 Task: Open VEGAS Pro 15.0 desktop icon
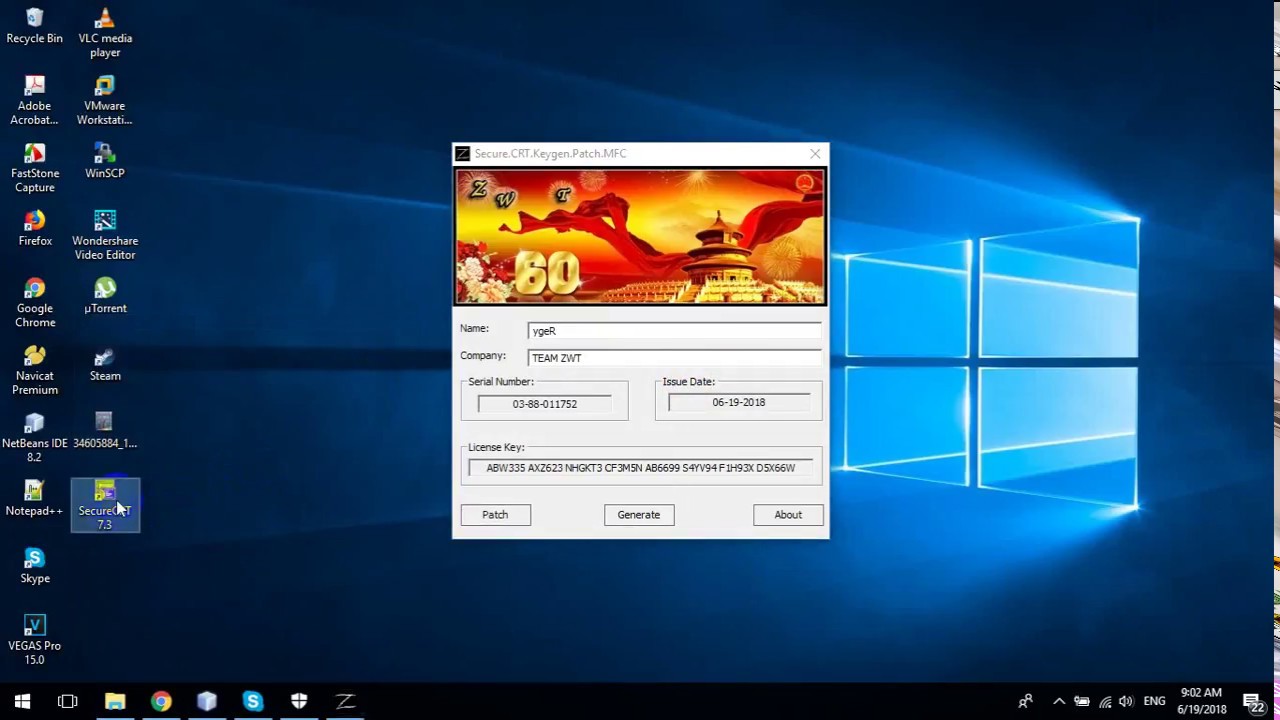pos(34,640)
